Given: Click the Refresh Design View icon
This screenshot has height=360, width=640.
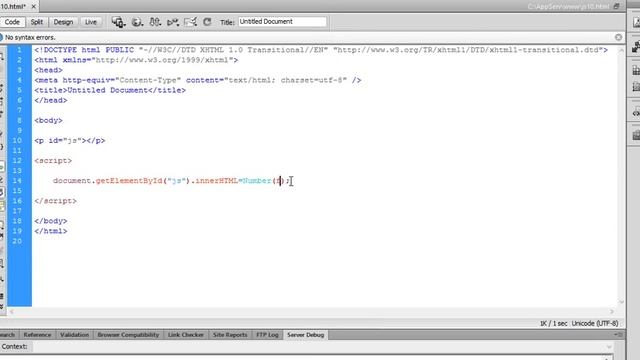Looking at the screenshot, I should 207,22.
